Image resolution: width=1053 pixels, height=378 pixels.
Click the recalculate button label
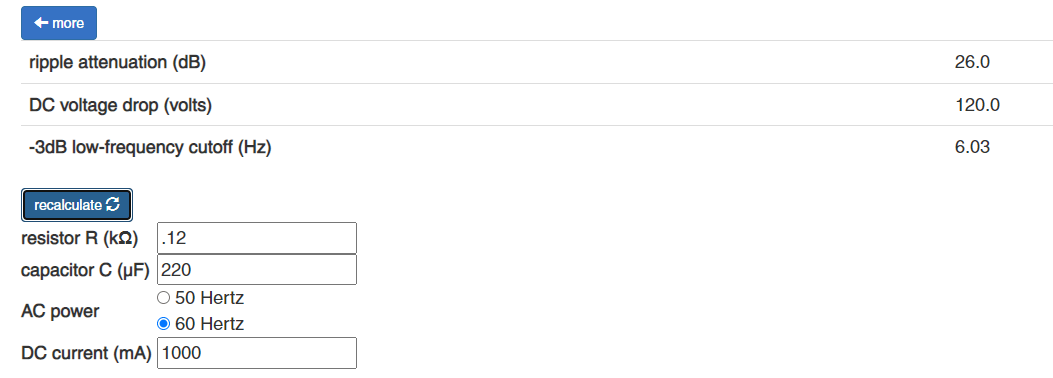[x=68, y=205]
